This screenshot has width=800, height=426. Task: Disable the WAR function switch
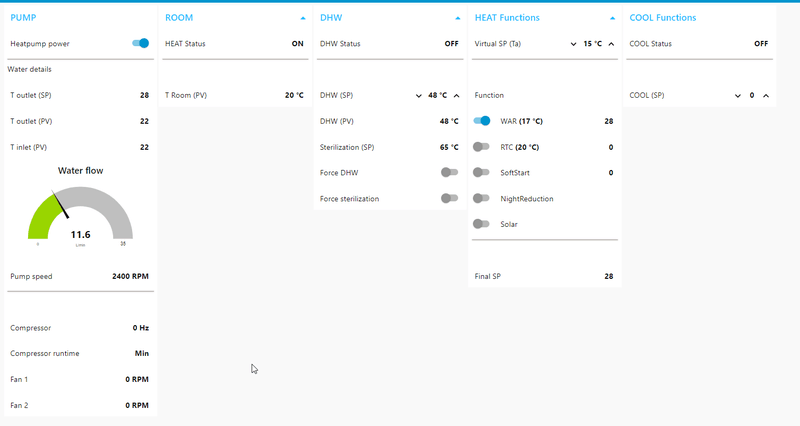coord(482,121)
